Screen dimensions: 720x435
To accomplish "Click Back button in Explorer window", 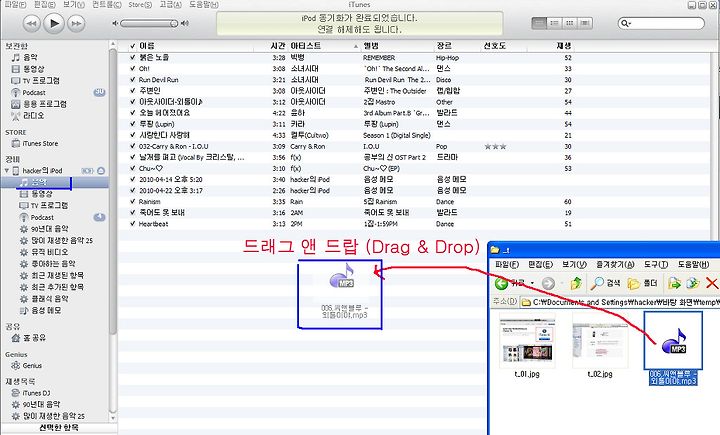I will (509, 283).
